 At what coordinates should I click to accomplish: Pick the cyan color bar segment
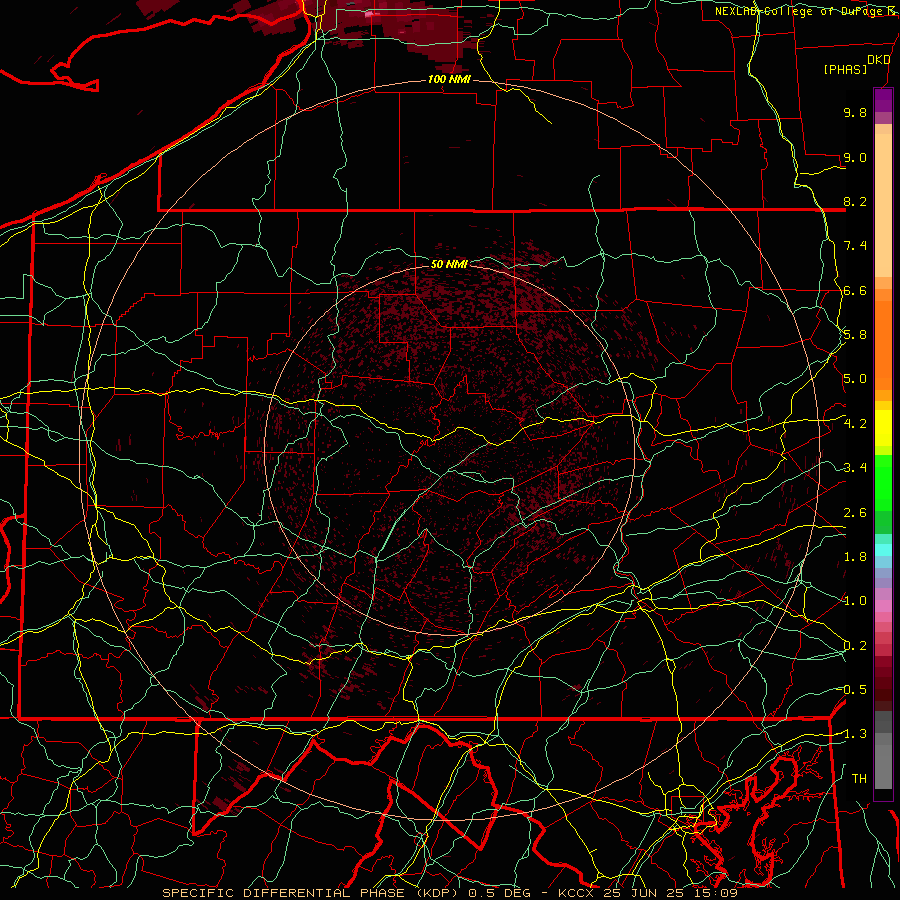click(883, 550)
